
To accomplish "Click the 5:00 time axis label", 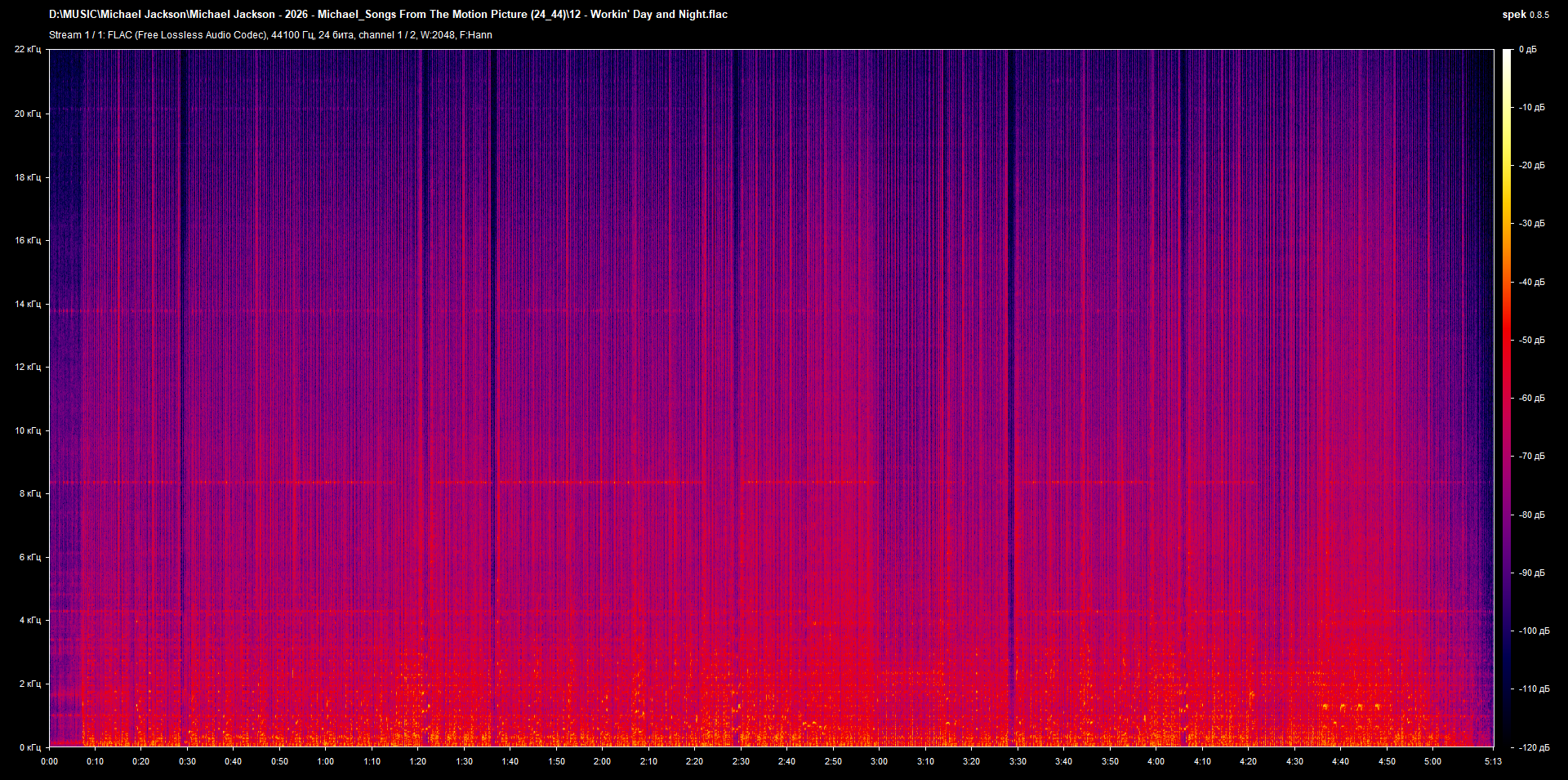I will coord(1432,761).
